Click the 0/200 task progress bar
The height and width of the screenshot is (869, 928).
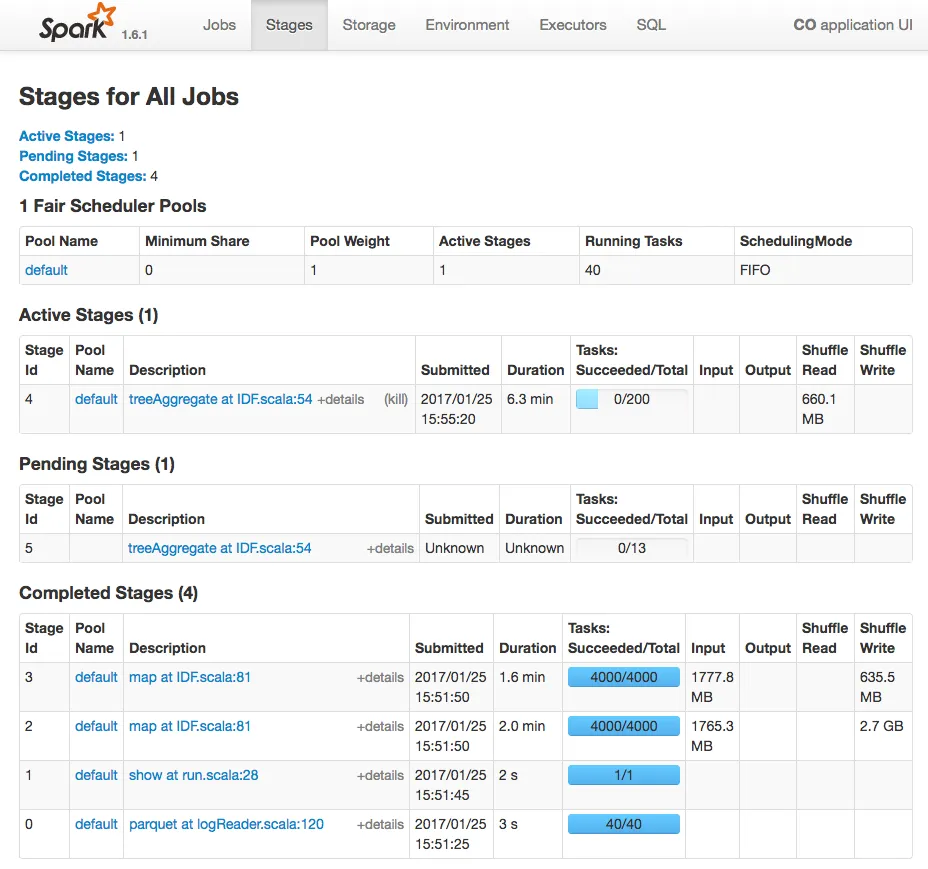tap(631, 399)
